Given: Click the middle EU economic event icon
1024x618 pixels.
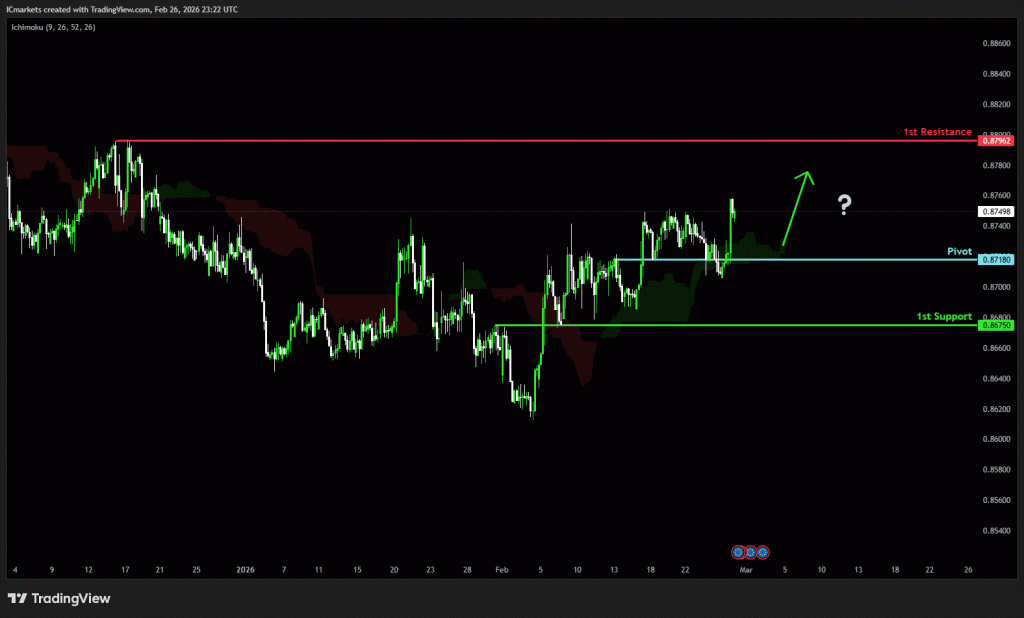Looking at the screenshot, I should (750, 552).
